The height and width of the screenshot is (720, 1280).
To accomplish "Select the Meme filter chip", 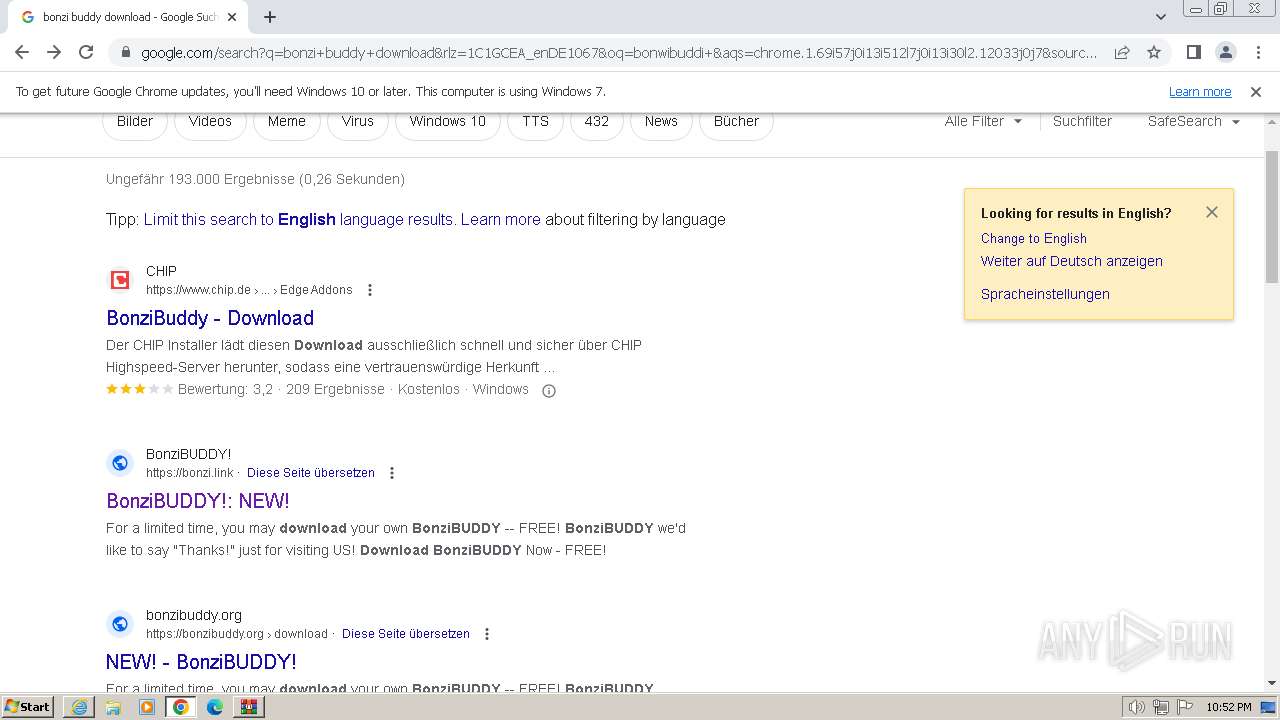I will (x=286, y=122).
